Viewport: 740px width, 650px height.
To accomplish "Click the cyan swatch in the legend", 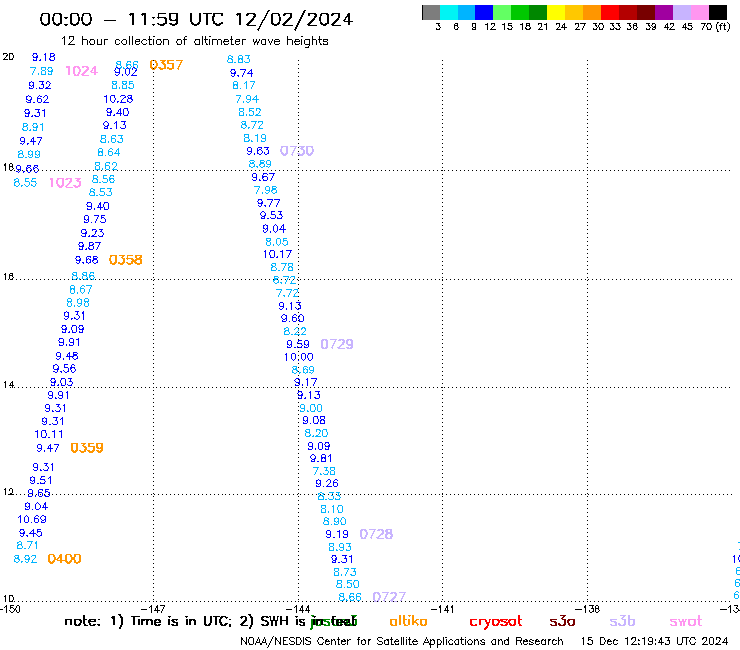I will 449,12.
